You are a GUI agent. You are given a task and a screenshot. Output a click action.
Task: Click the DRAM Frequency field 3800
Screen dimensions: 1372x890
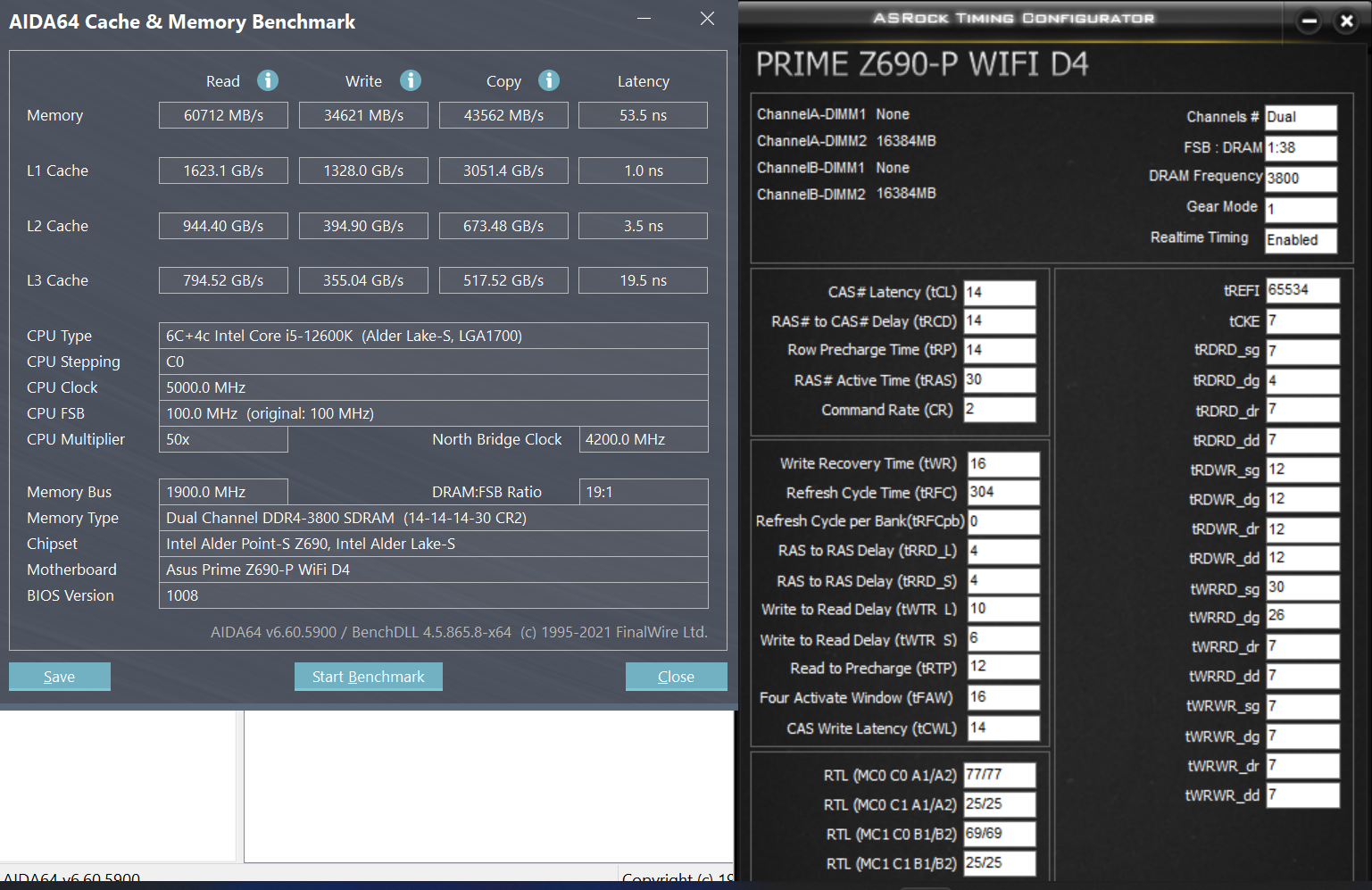coord(1301,179)
